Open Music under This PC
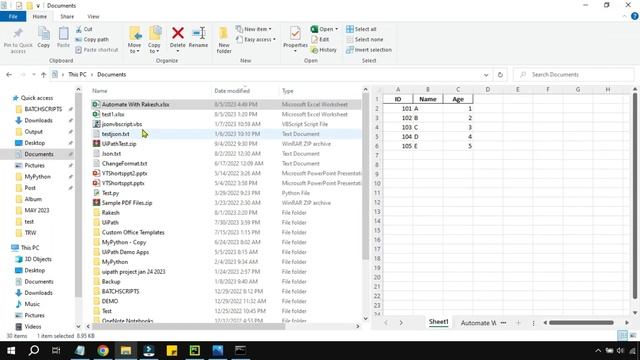 pyautogui.click(x=32, y=304)
